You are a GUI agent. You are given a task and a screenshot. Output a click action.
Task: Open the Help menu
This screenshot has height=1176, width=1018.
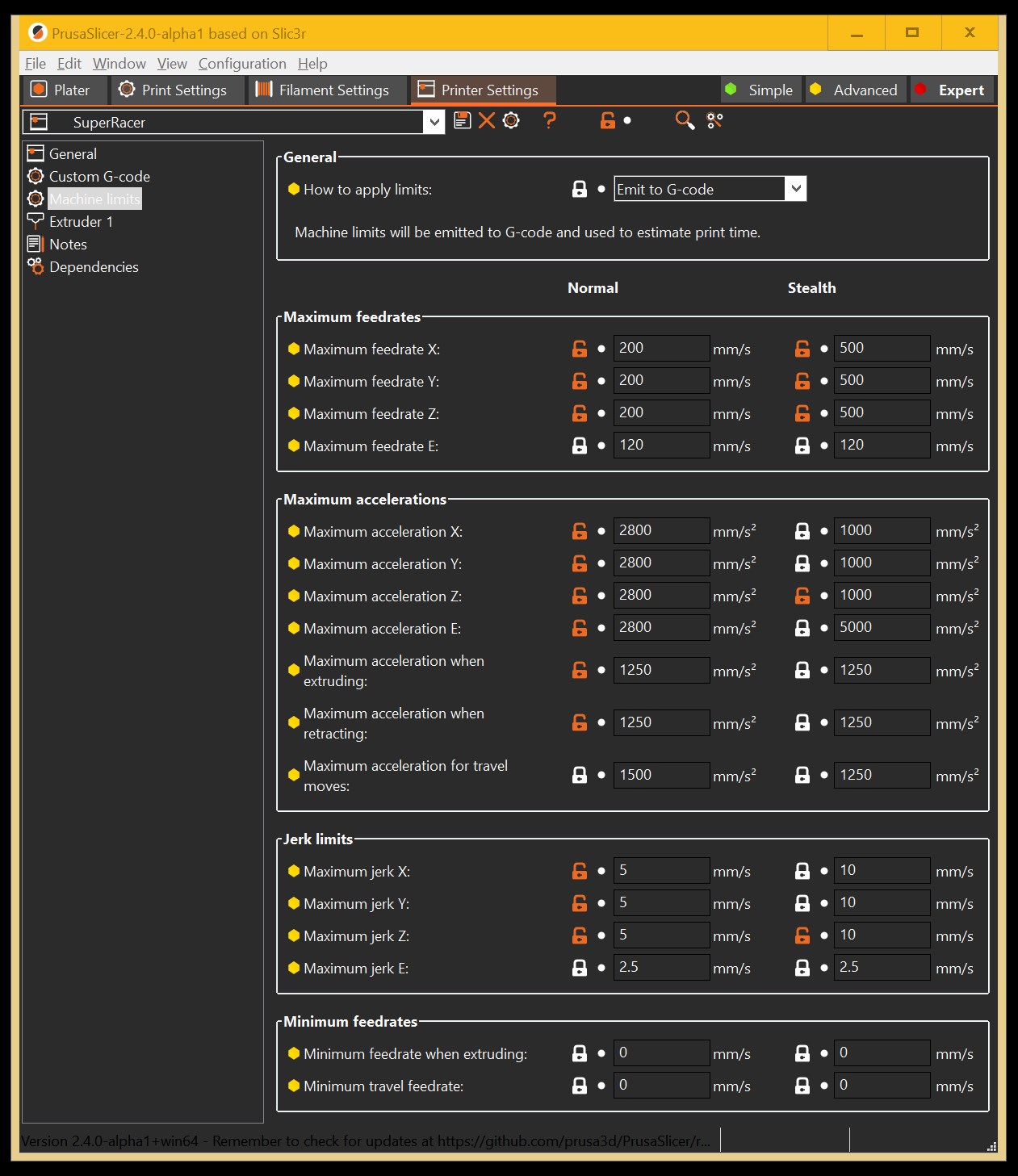[312, 64]
